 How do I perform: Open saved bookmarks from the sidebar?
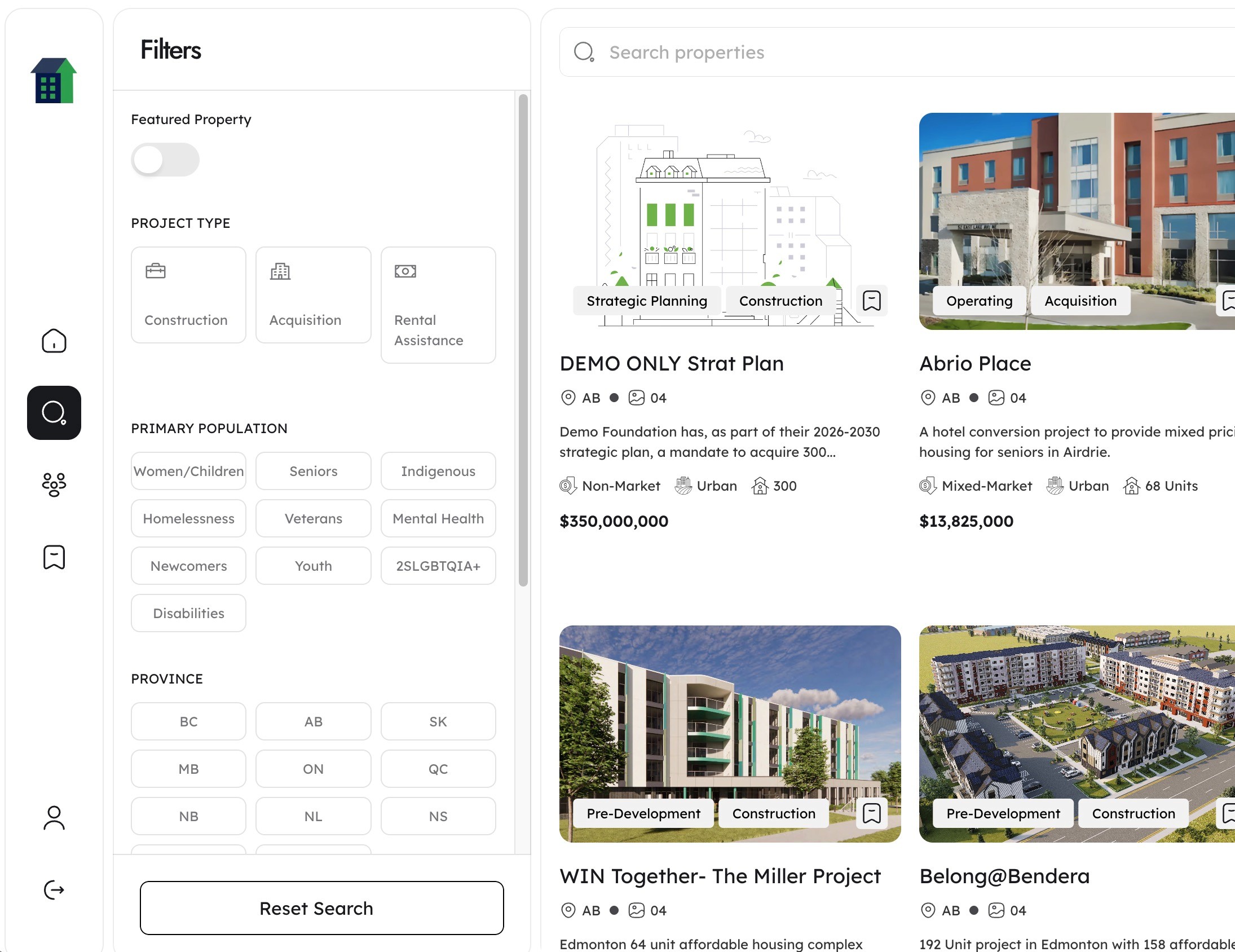53,557
